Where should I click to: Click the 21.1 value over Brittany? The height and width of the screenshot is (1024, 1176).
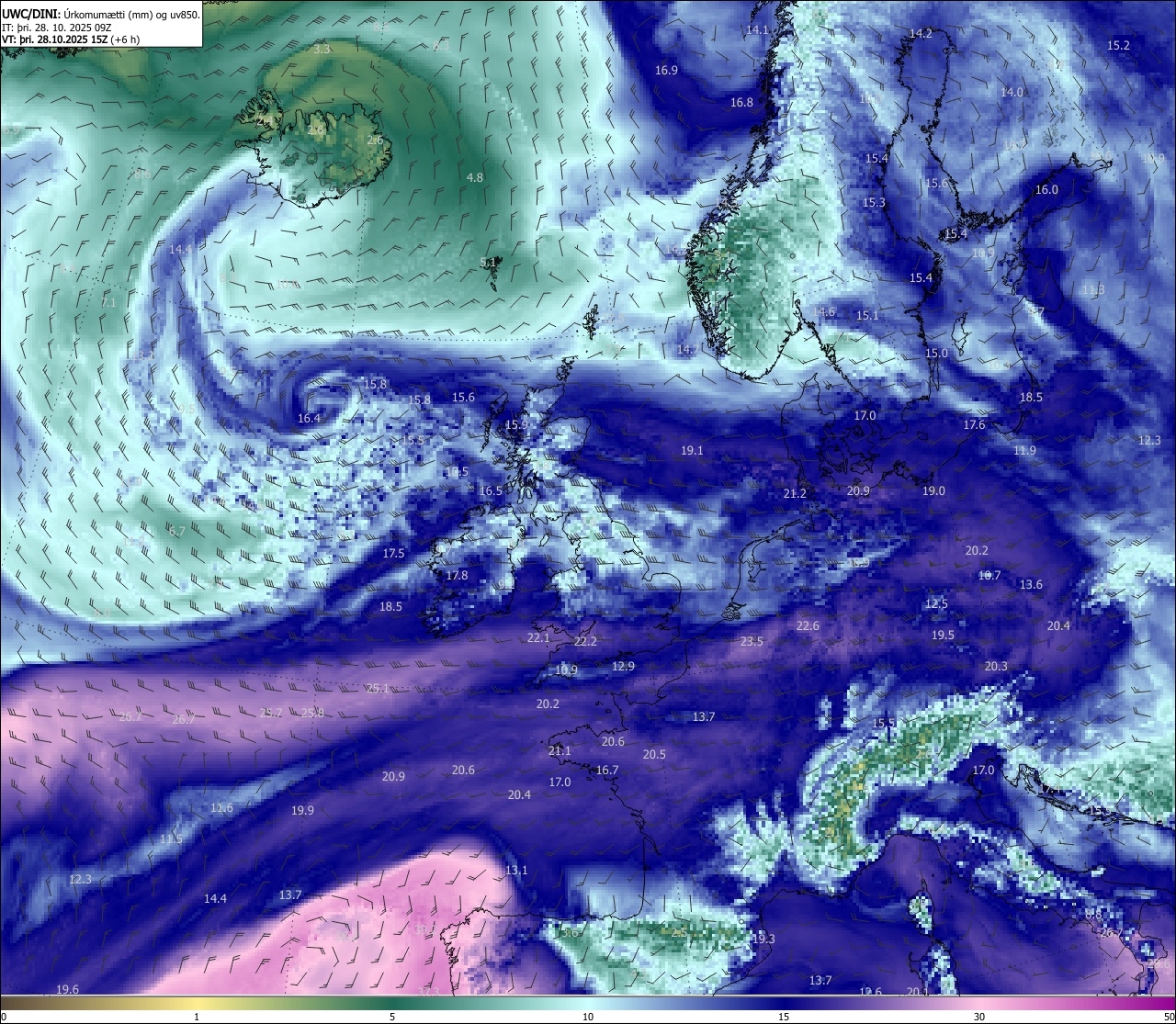click(560, 751)
